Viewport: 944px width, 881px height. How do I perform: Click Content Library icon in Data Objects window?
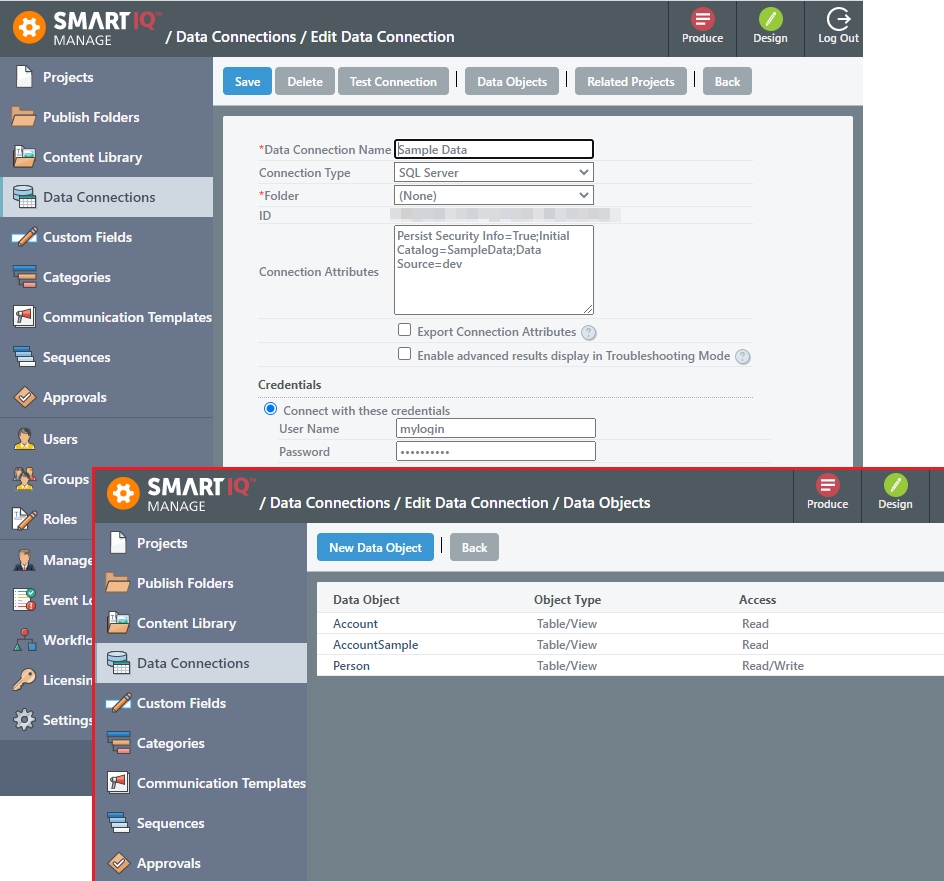tap(118, 623)
